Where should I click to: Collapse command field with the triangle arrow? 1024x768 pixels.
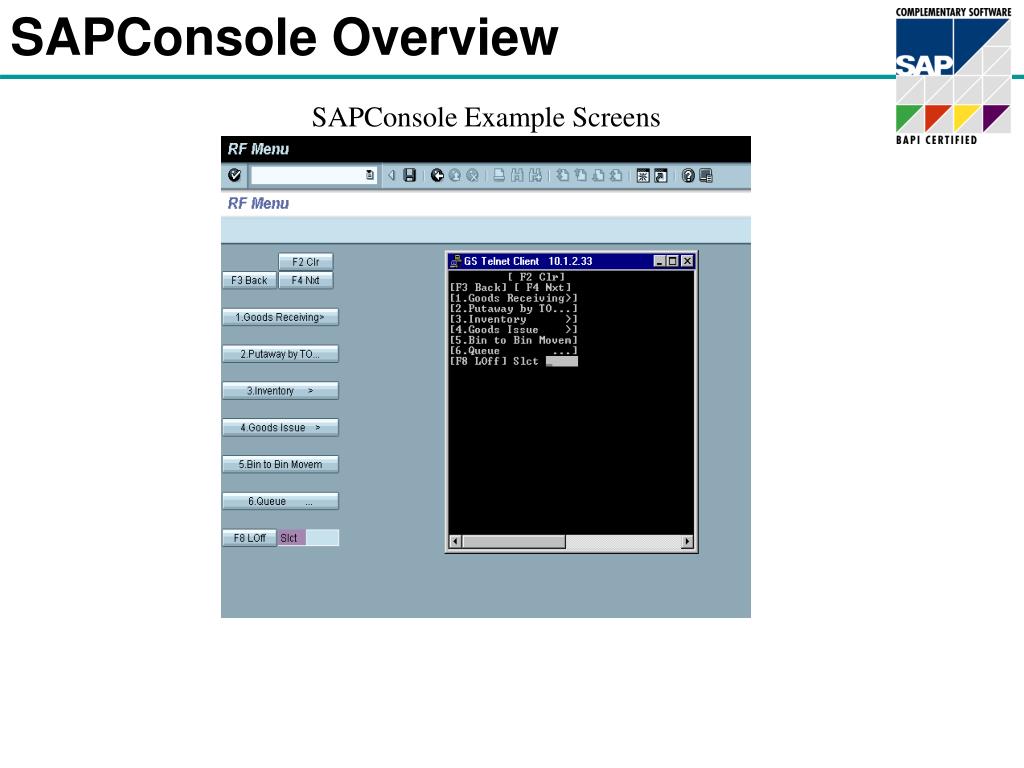[x=392, y=175]
